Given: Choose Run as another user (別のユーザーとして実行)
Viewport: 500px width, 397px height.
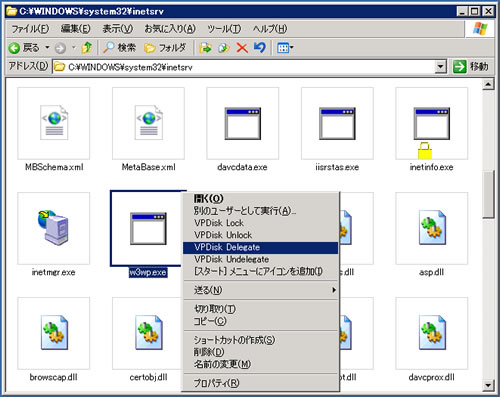Looking at the screenshot, I should pos(260,211).
